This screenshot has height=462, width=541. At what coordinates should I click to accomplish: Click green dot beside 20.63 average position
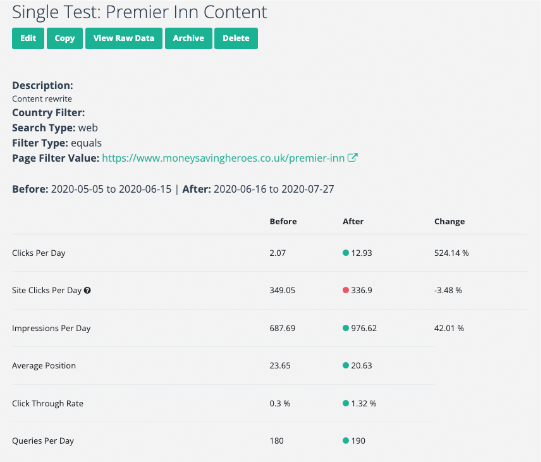point(346,365)
